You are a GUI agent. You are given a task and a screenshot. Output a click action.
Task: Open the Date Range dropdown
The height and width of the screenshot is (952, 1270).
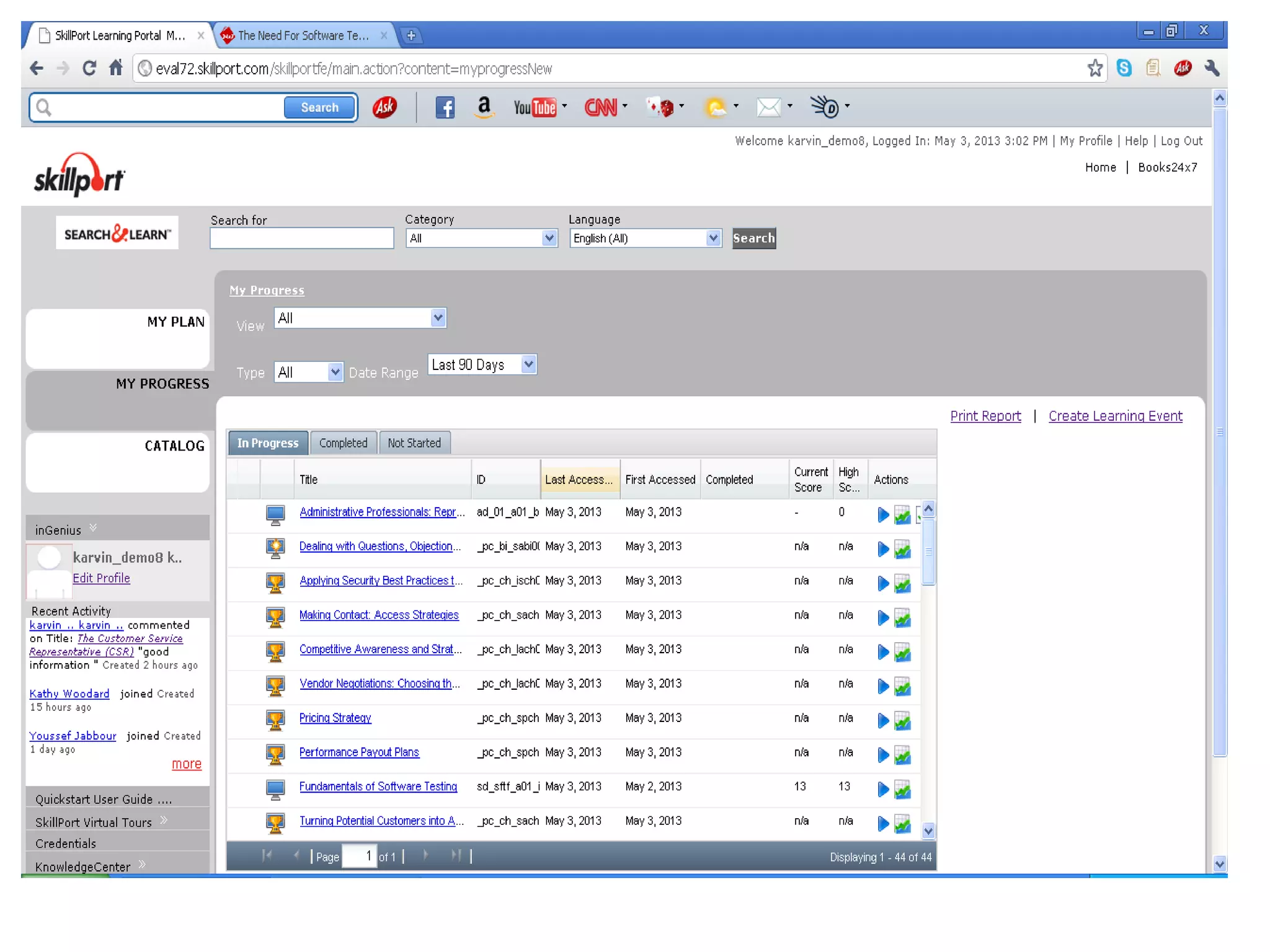pos(528,364)
